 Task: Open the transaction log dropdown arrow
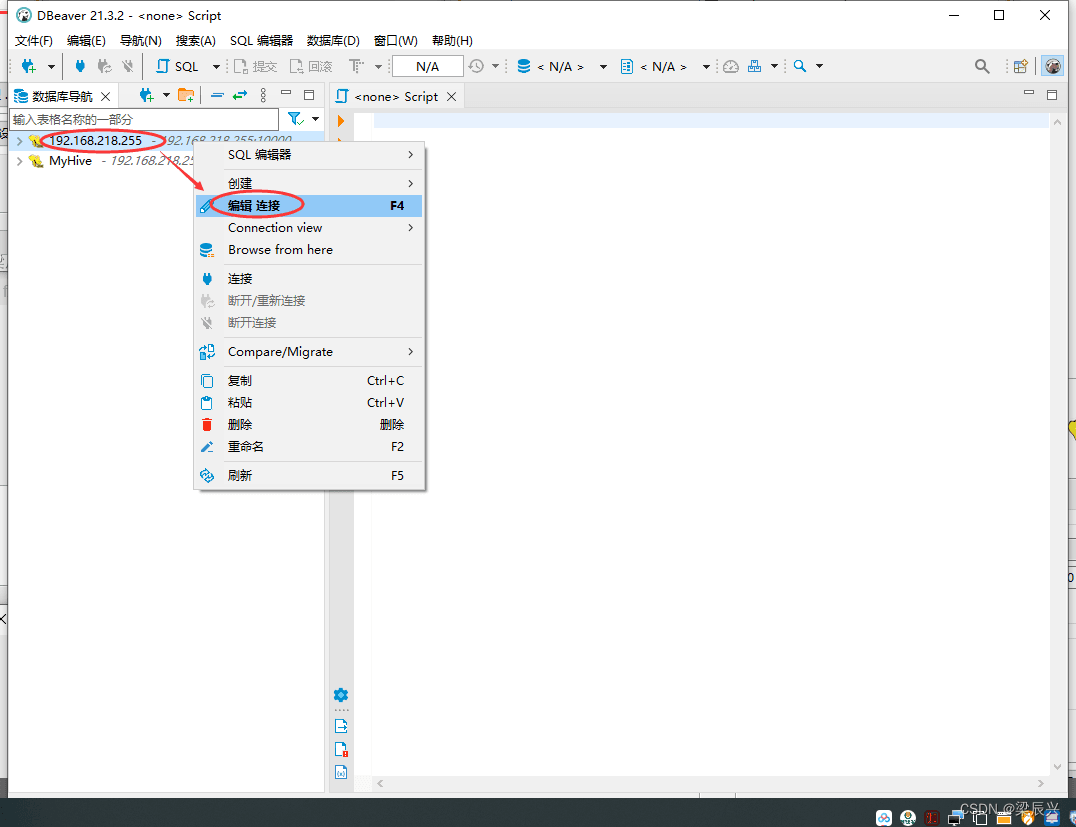tap(495, 67)
